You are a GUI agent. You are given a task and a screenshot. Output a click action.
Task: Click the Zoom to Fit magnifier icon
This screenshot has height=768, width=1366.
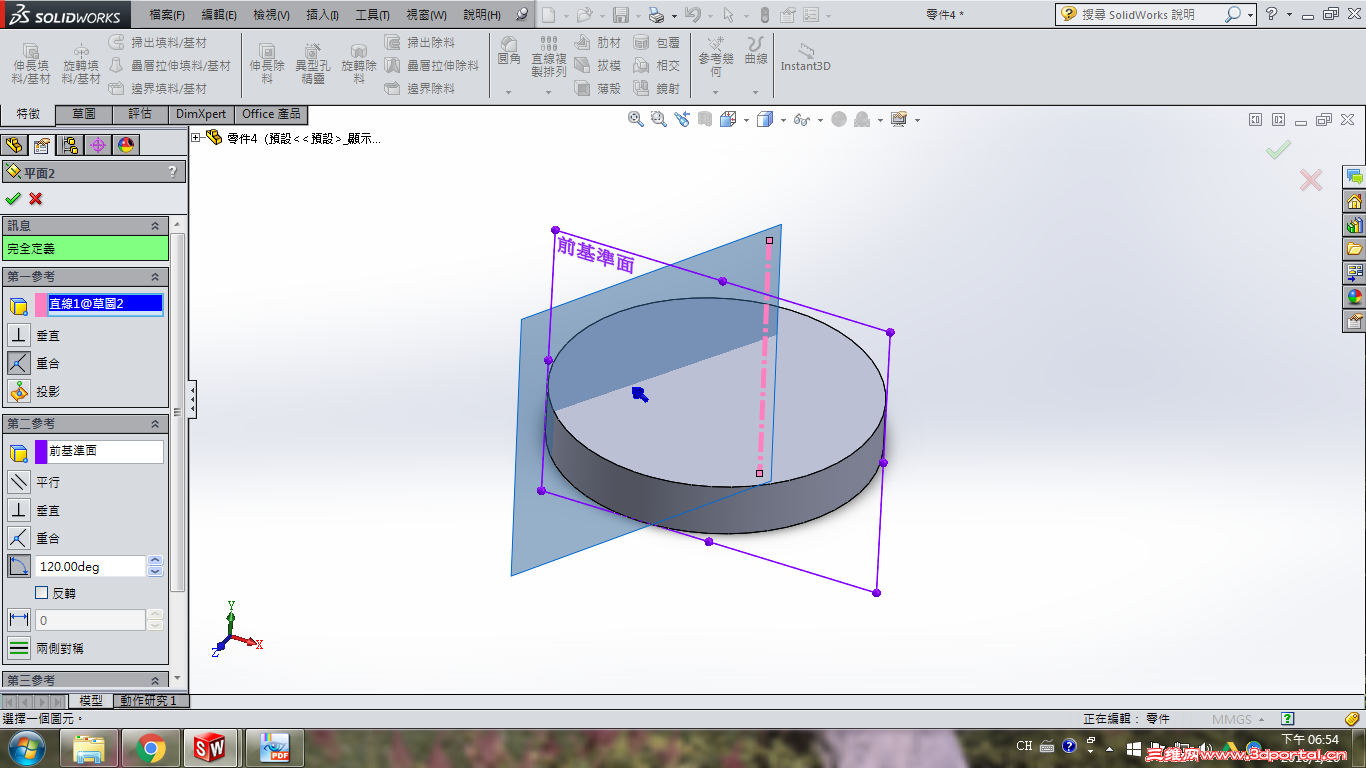pyautogui.click(x=636, y=119)
